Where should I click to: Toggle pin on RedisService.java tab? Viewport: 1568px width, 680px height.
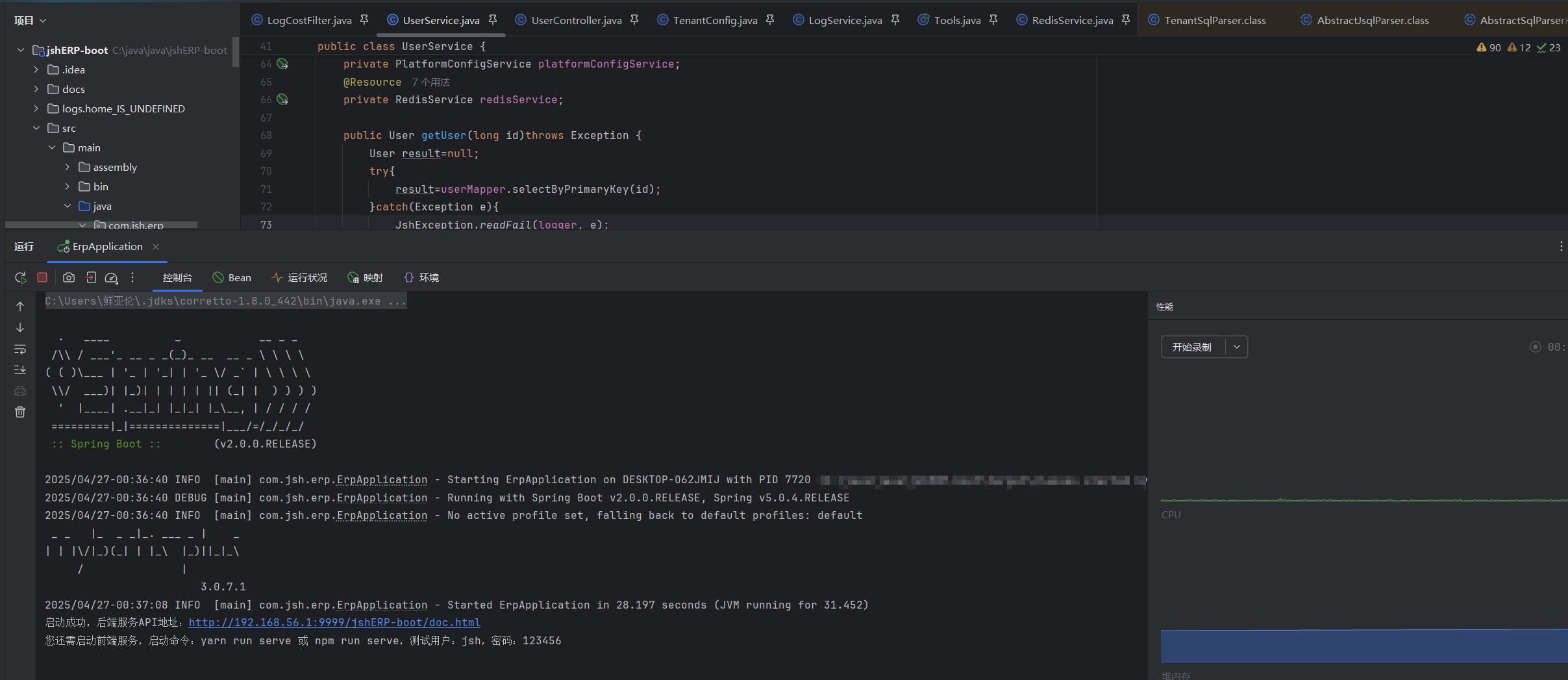click(1126, 20)
